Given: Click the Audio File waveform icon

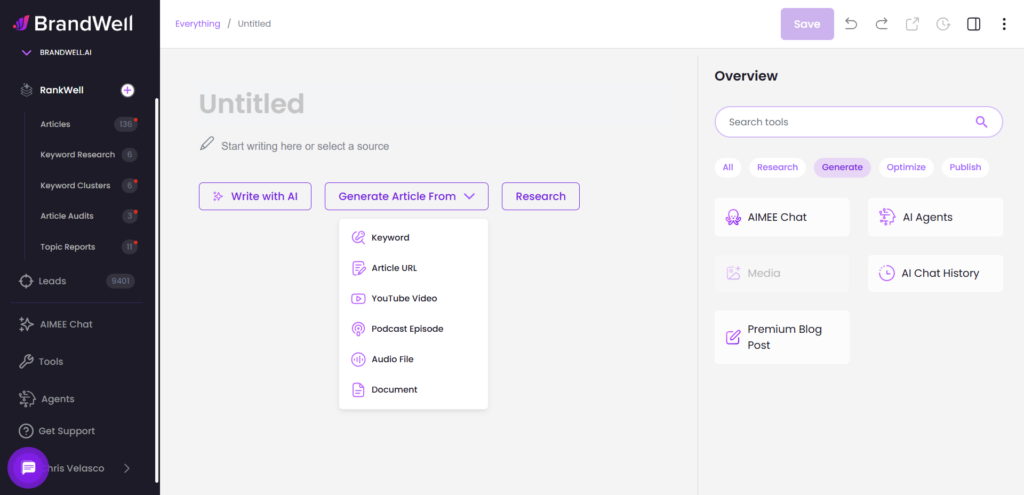Looking at the screenshot, I should 358,359.
